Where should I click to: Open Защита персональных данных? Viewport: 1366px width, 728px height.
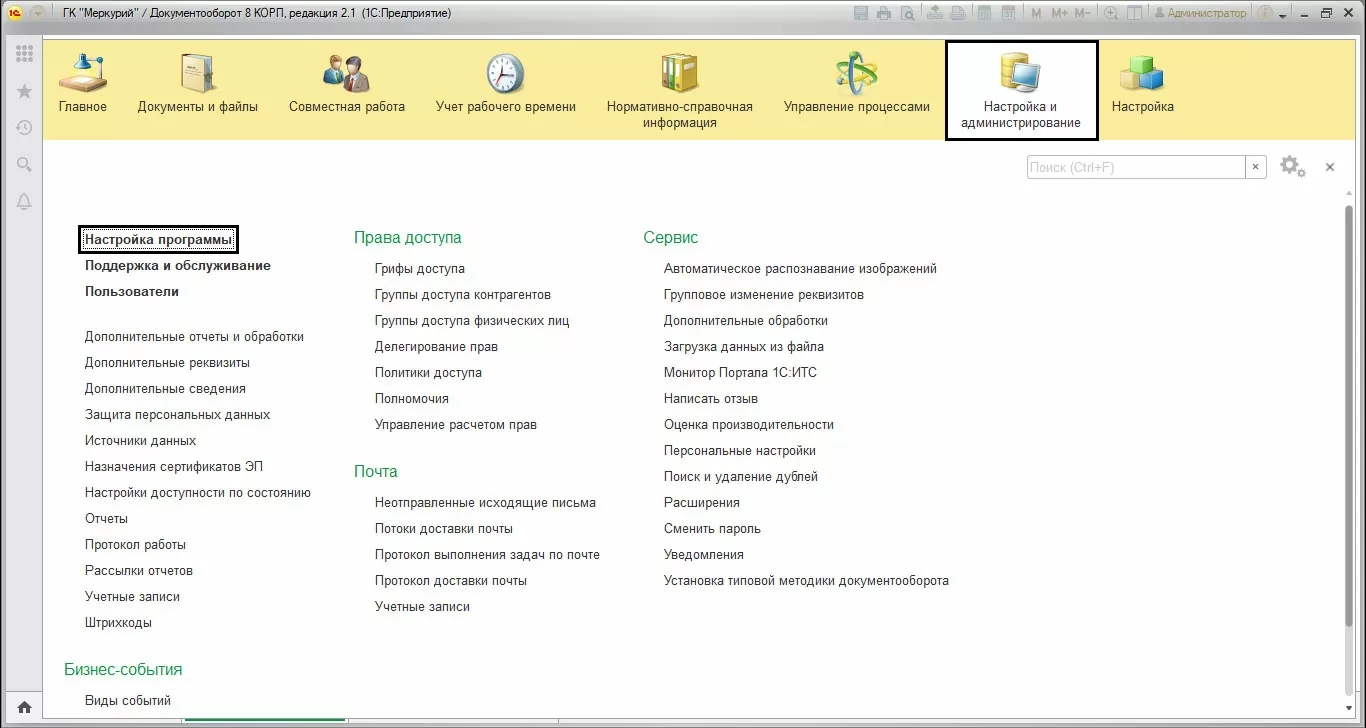pyautogui.click(x=177, y=415)
